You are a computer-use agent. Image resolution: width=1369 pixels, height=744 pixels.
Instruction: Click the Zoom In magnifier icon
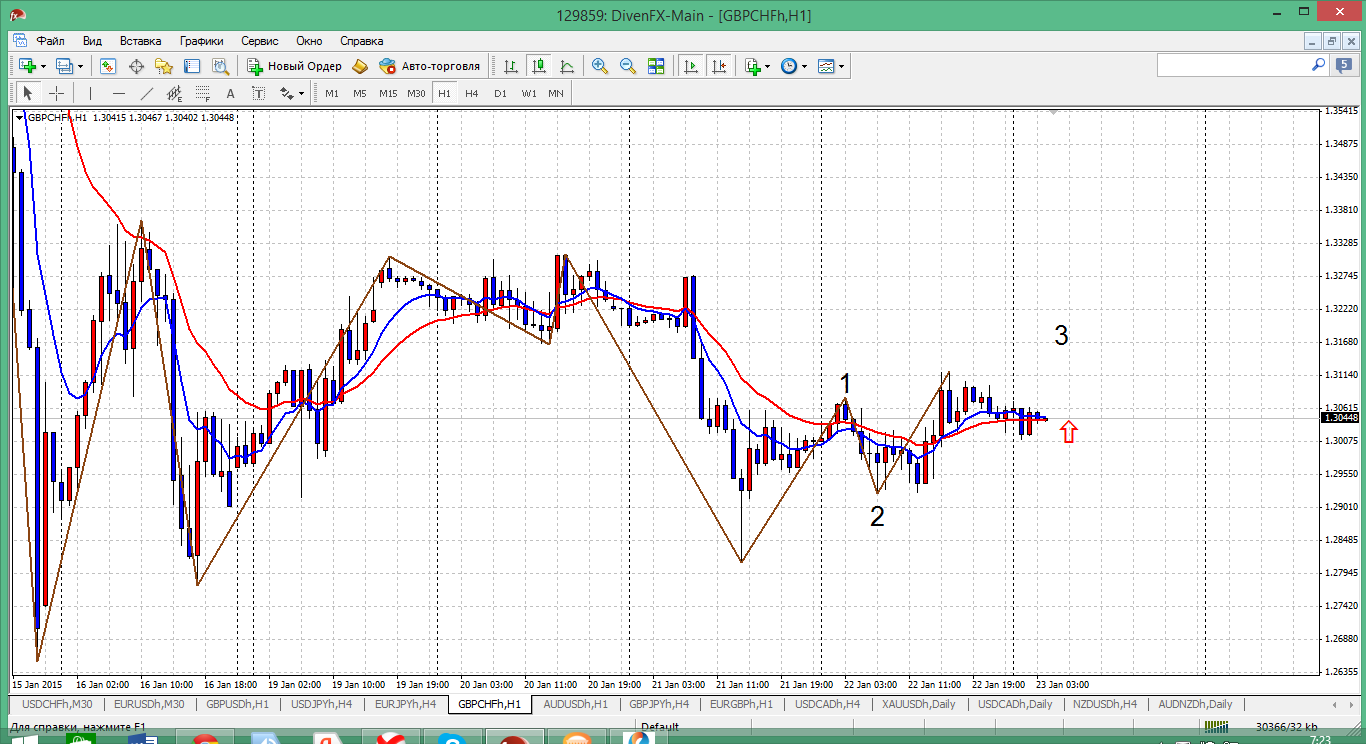tap(600, 66)
